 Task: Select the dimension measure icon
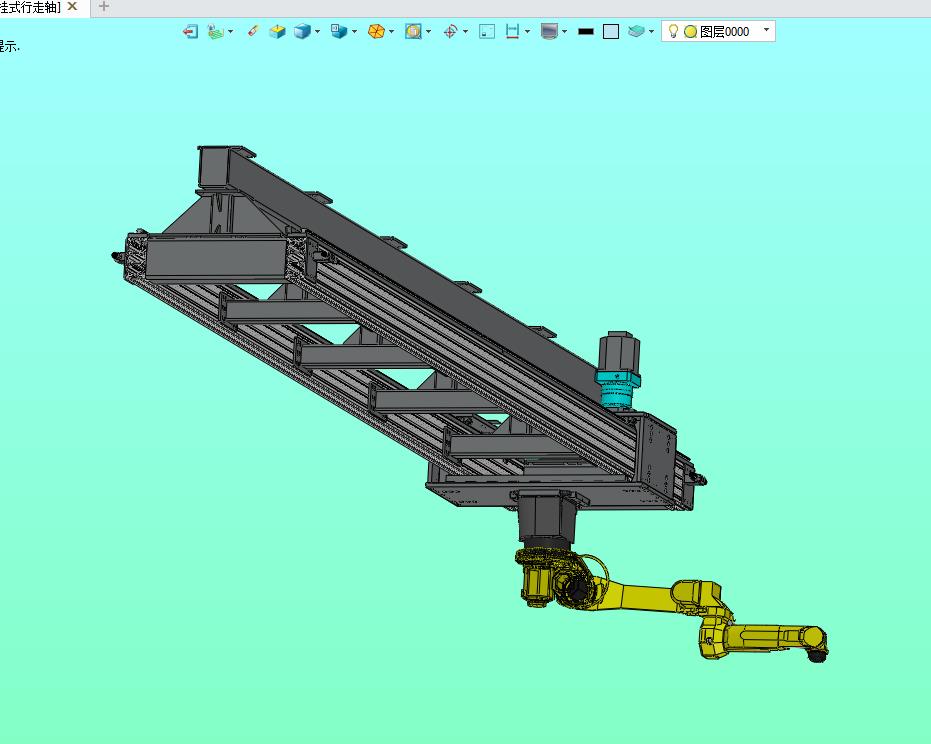[512, 31]
